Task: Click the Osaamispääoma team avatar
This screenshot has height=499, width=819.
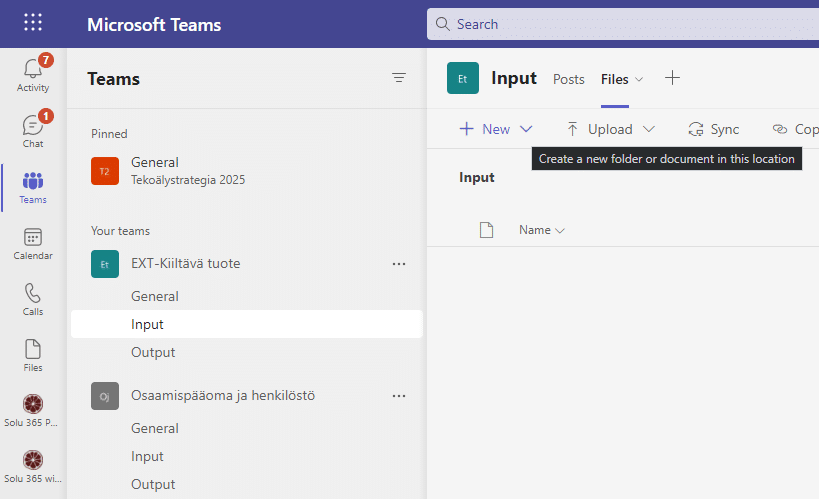Action: (x=105, y=396)
